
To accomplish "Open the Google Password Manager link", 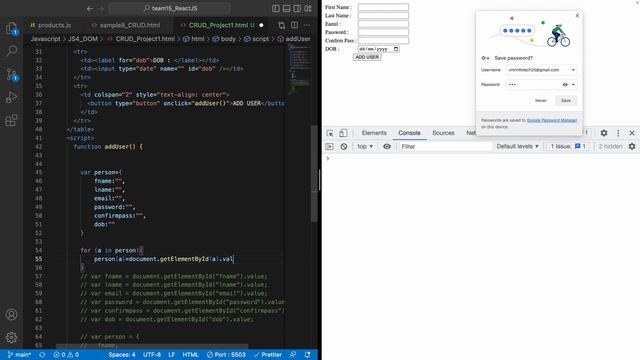I will pyautogui.click(x=552, y=120).
